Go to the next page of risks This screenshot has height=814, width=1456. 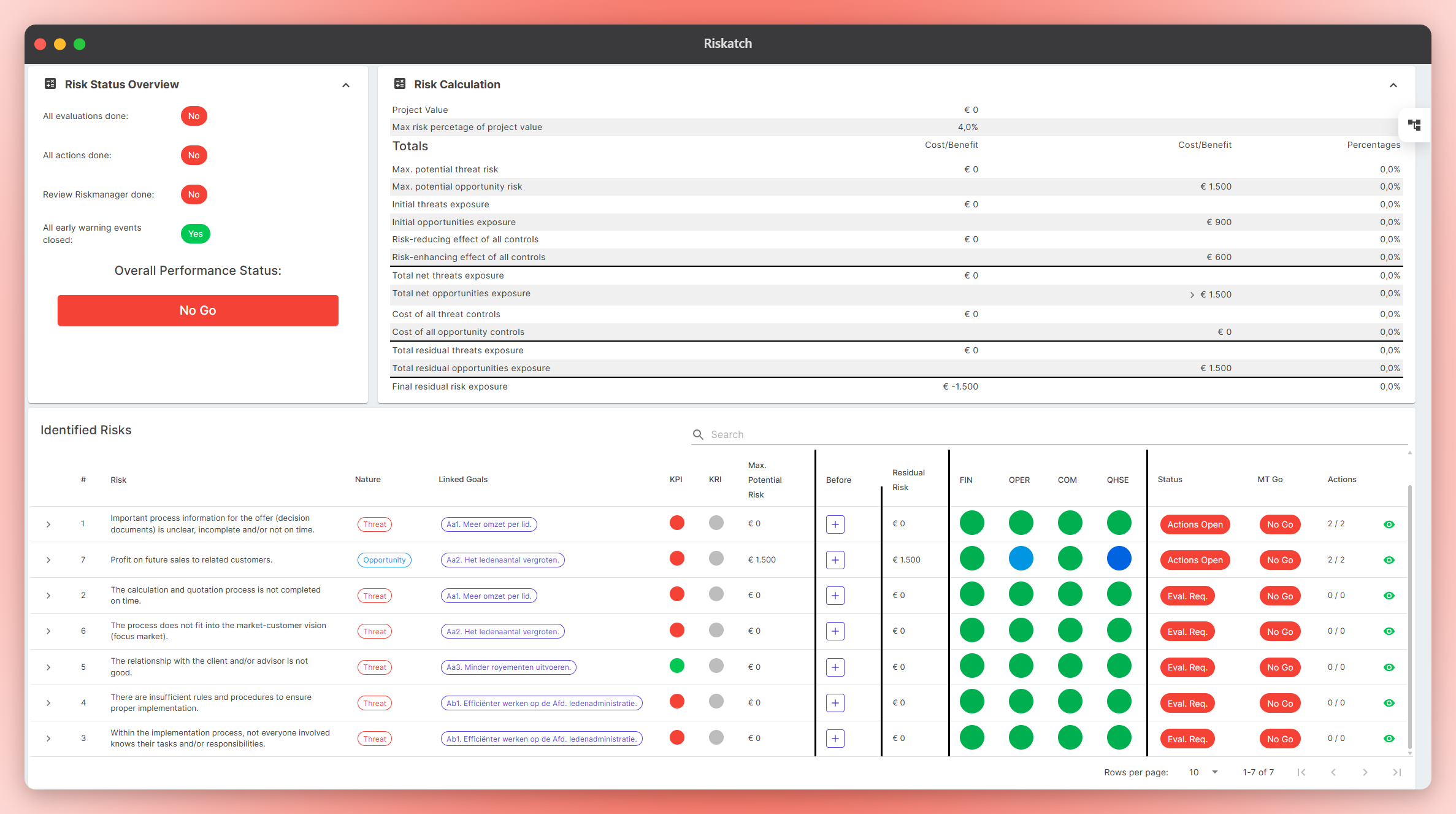pos(1365,772)
